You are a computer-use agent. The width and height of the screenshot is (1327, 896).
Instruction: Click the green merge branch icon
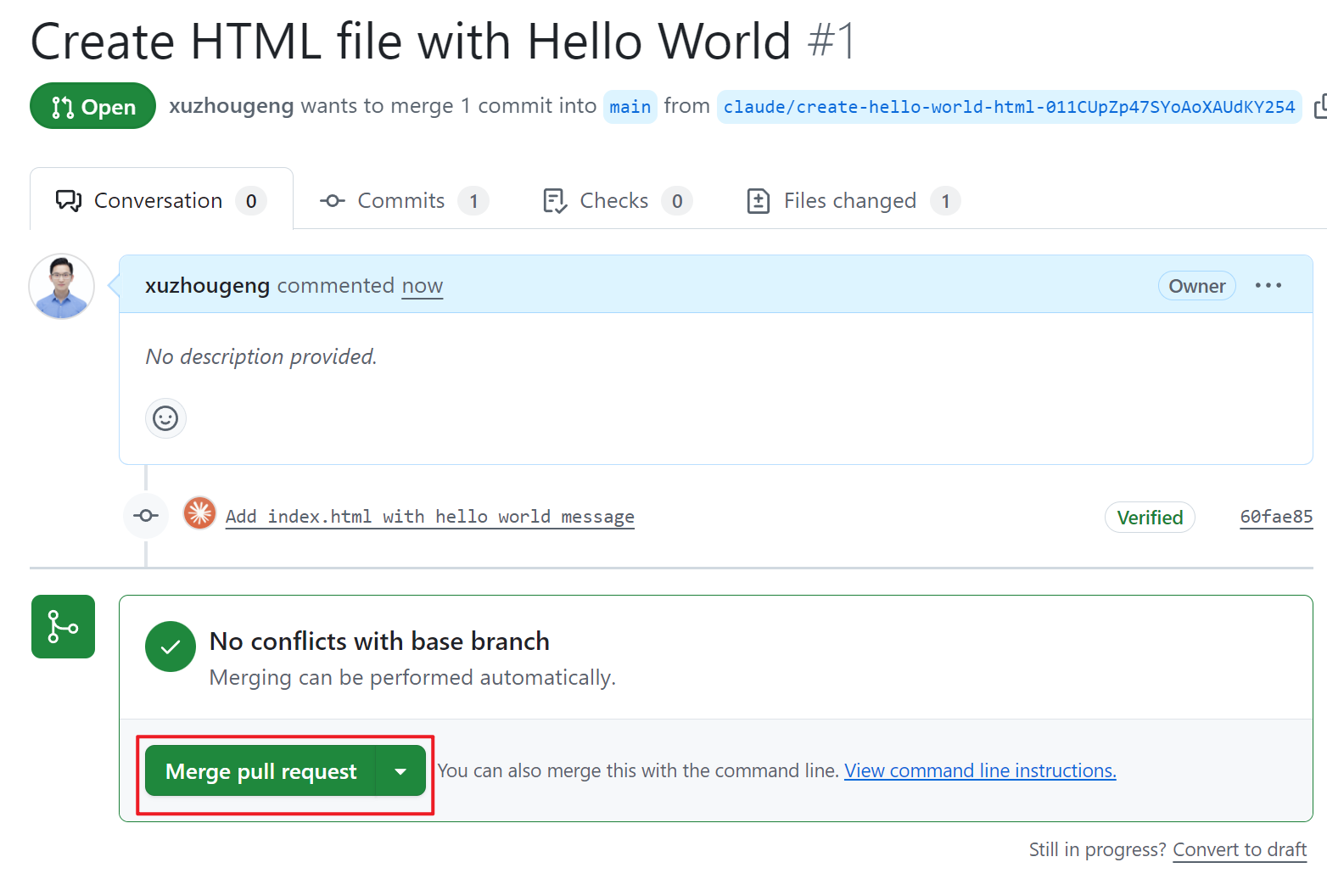click(63, 627)
